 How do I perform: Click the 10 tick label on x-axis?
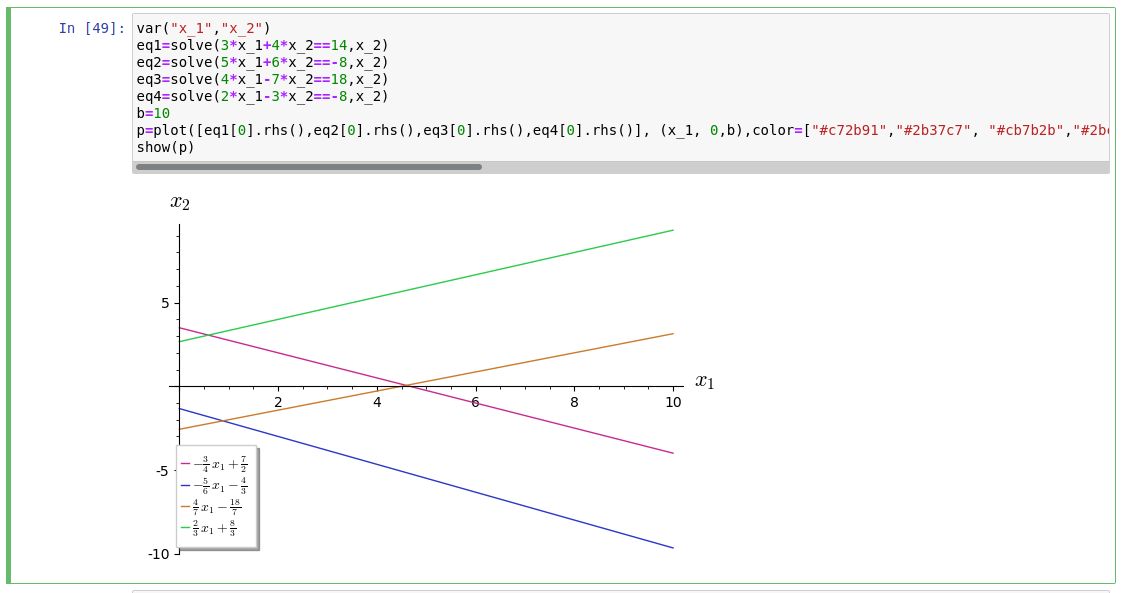(x=673, y=402)
